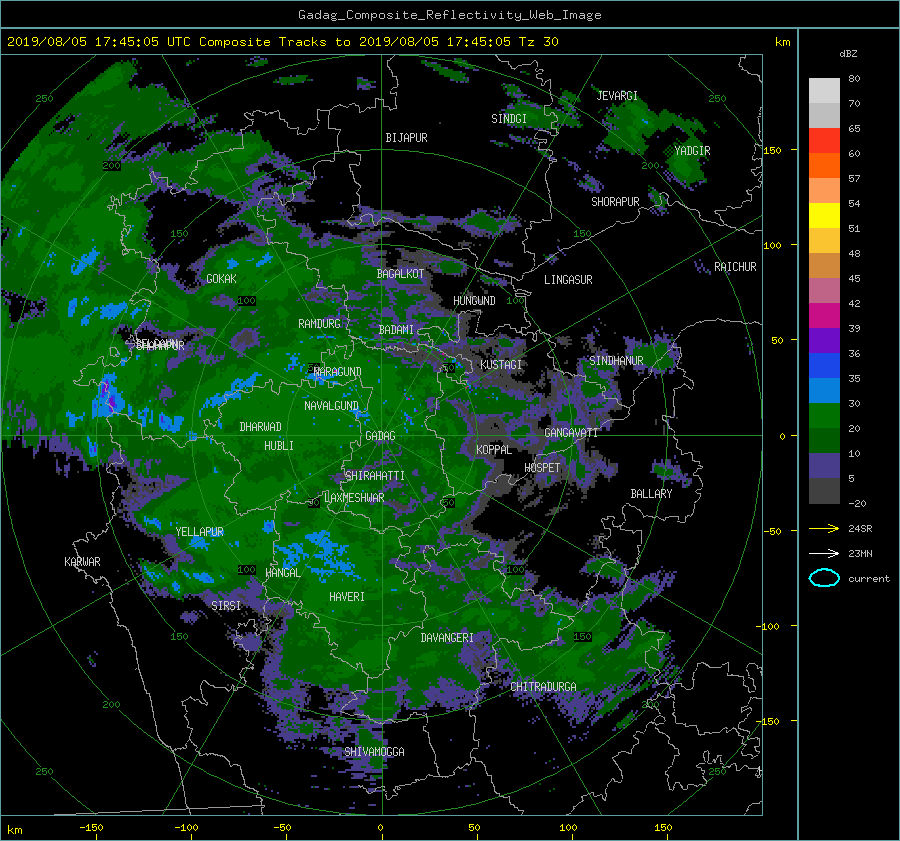
Task: Select the 51 dBZ yellow color swatch
Action: [824, 216]
